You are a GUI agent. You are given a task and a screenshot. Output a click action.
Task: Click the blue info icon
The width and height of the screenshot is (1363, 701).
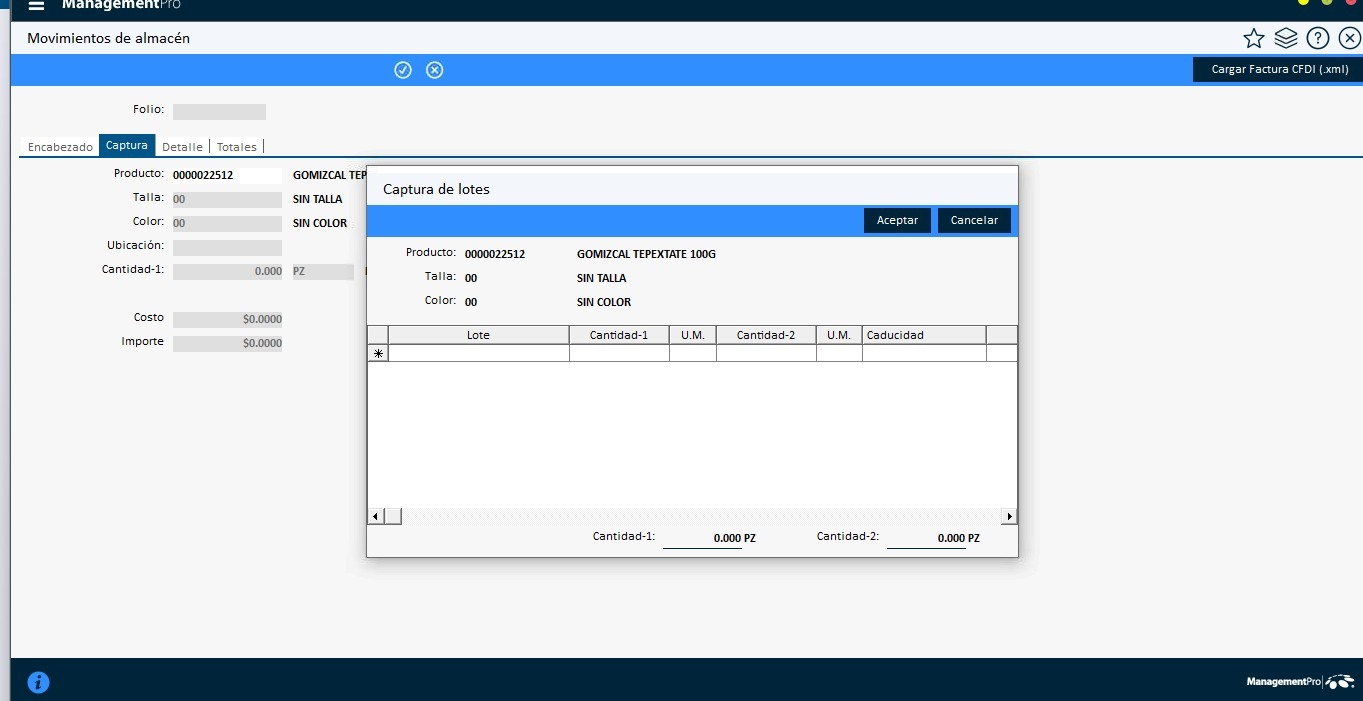[x=38, y=683]
